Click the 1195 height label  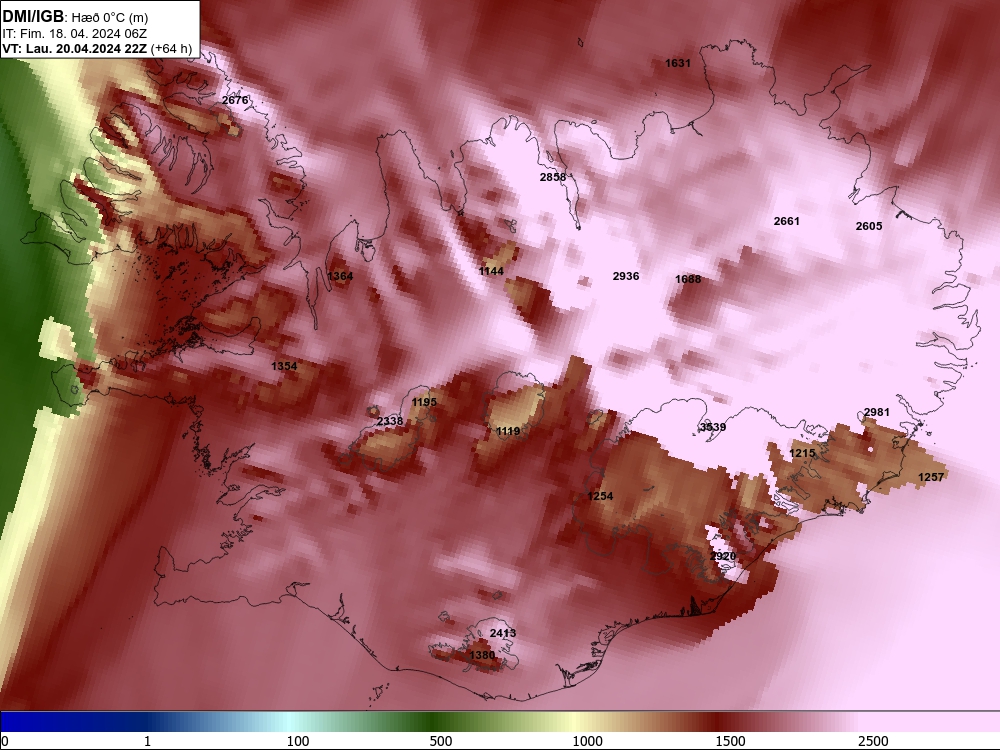424,402
